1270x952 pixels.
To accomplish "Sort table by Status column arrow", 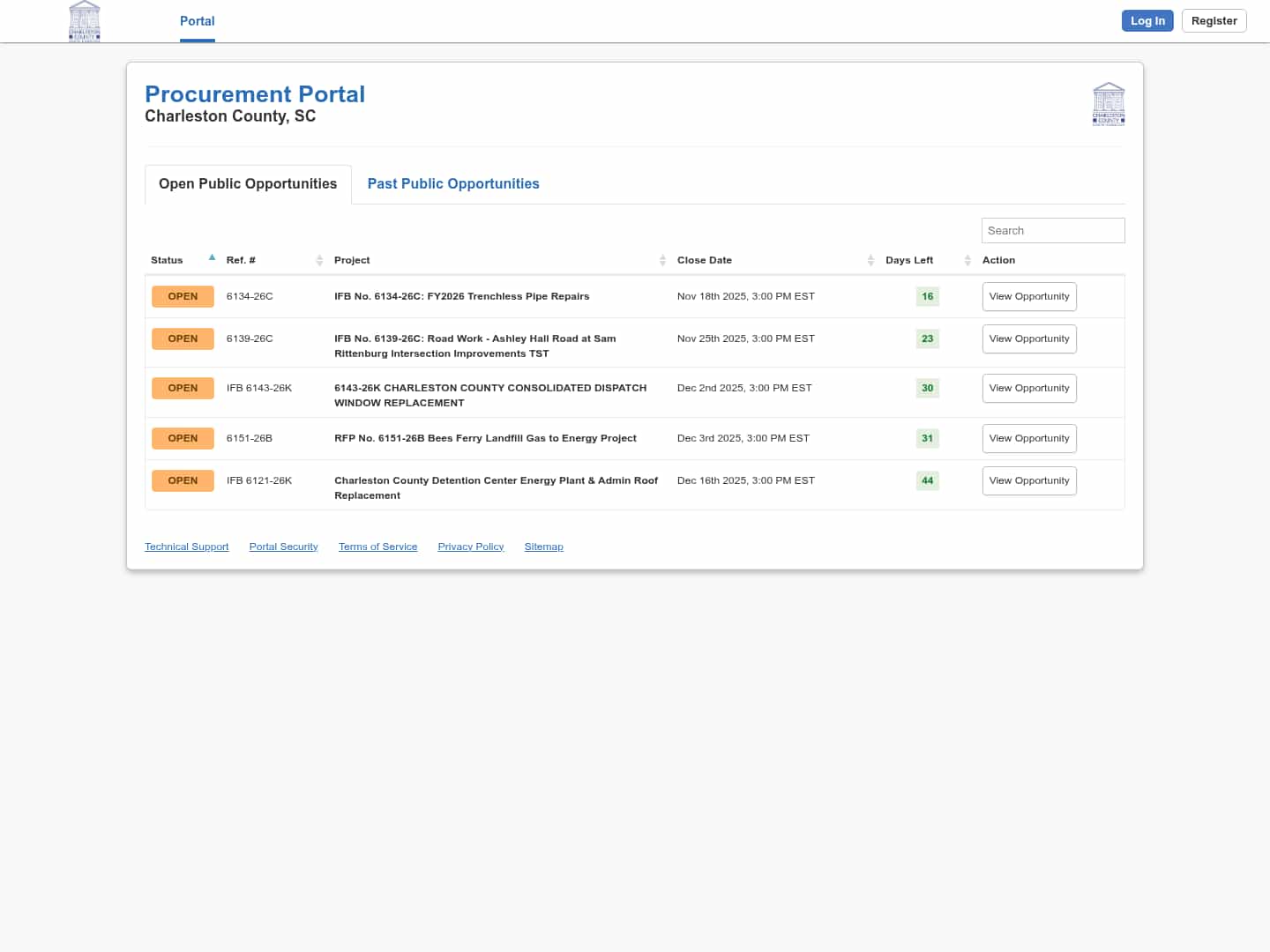I will coord(212,258).
